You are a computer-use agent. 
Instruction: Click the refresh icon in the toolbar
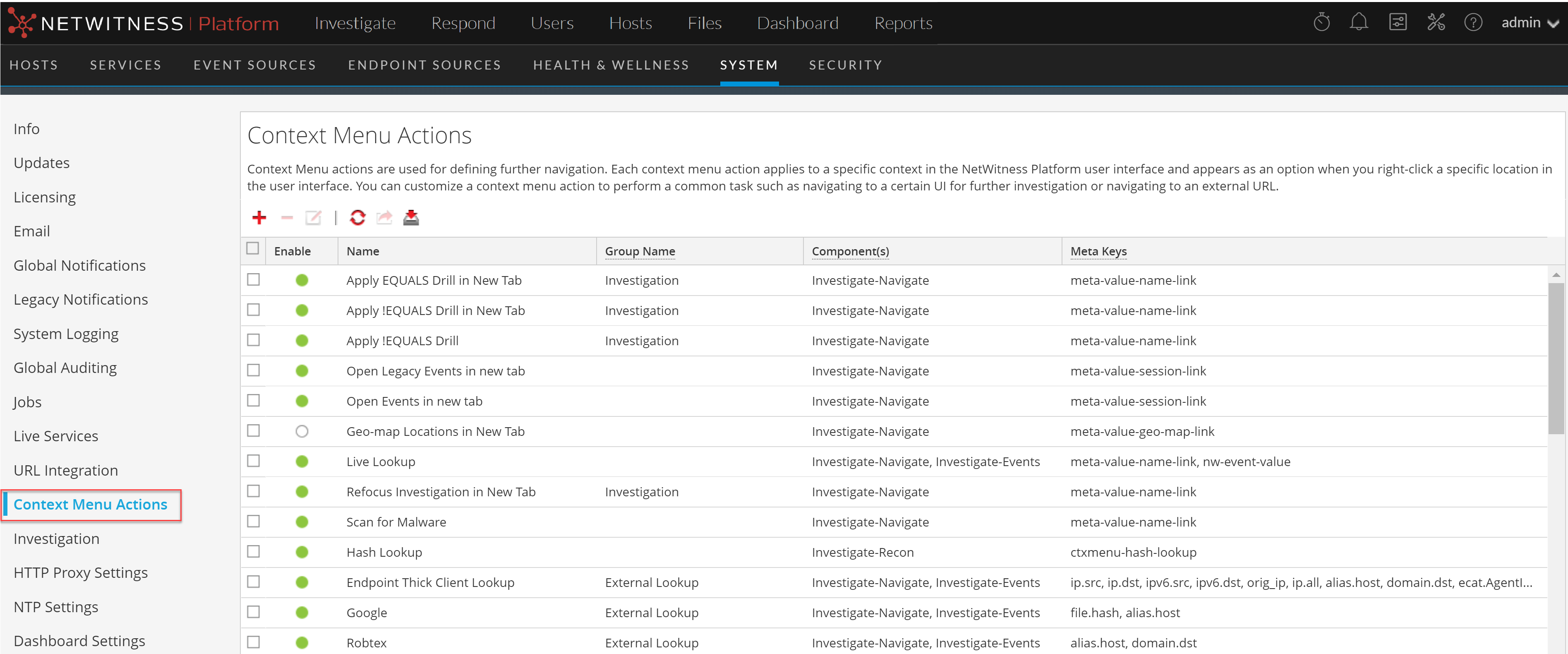(357, 217)
